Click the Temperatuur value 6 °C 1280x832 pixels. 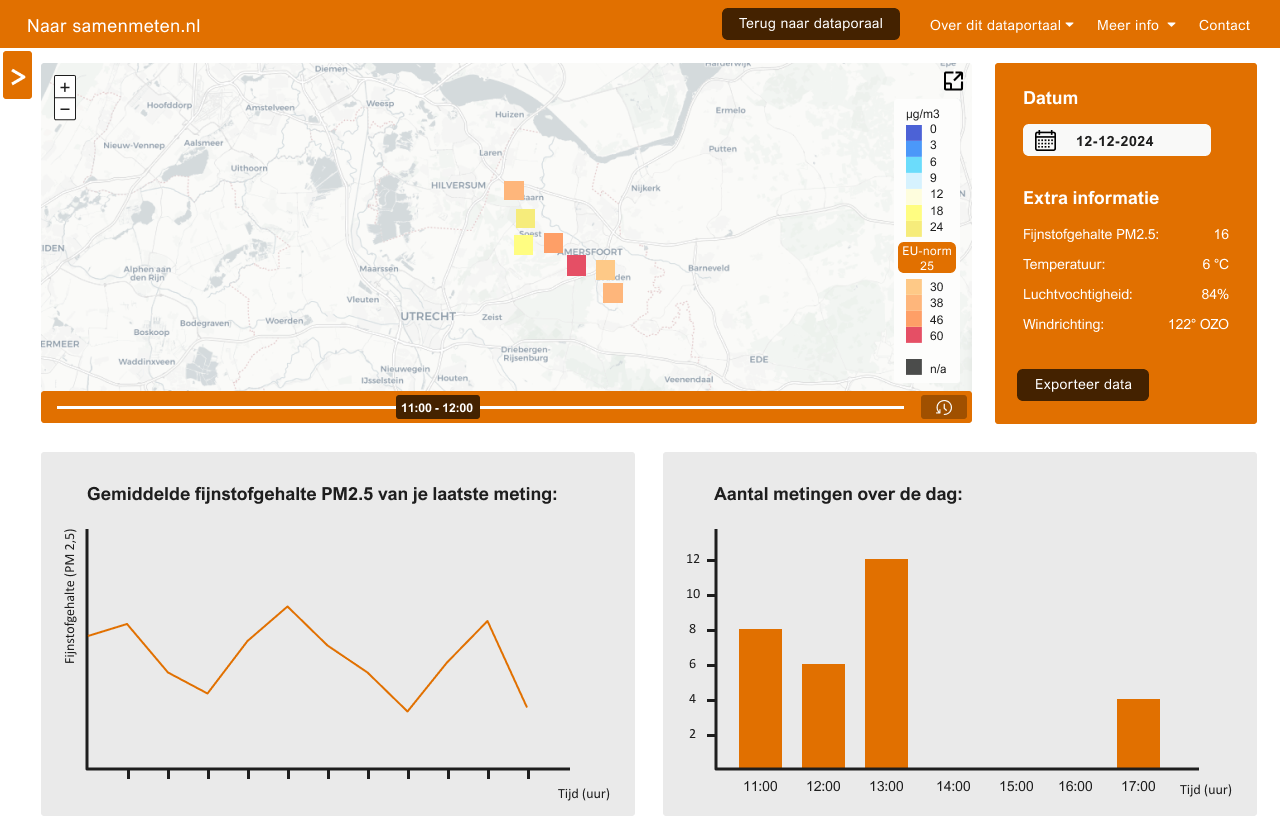[x=1215, y=265]
